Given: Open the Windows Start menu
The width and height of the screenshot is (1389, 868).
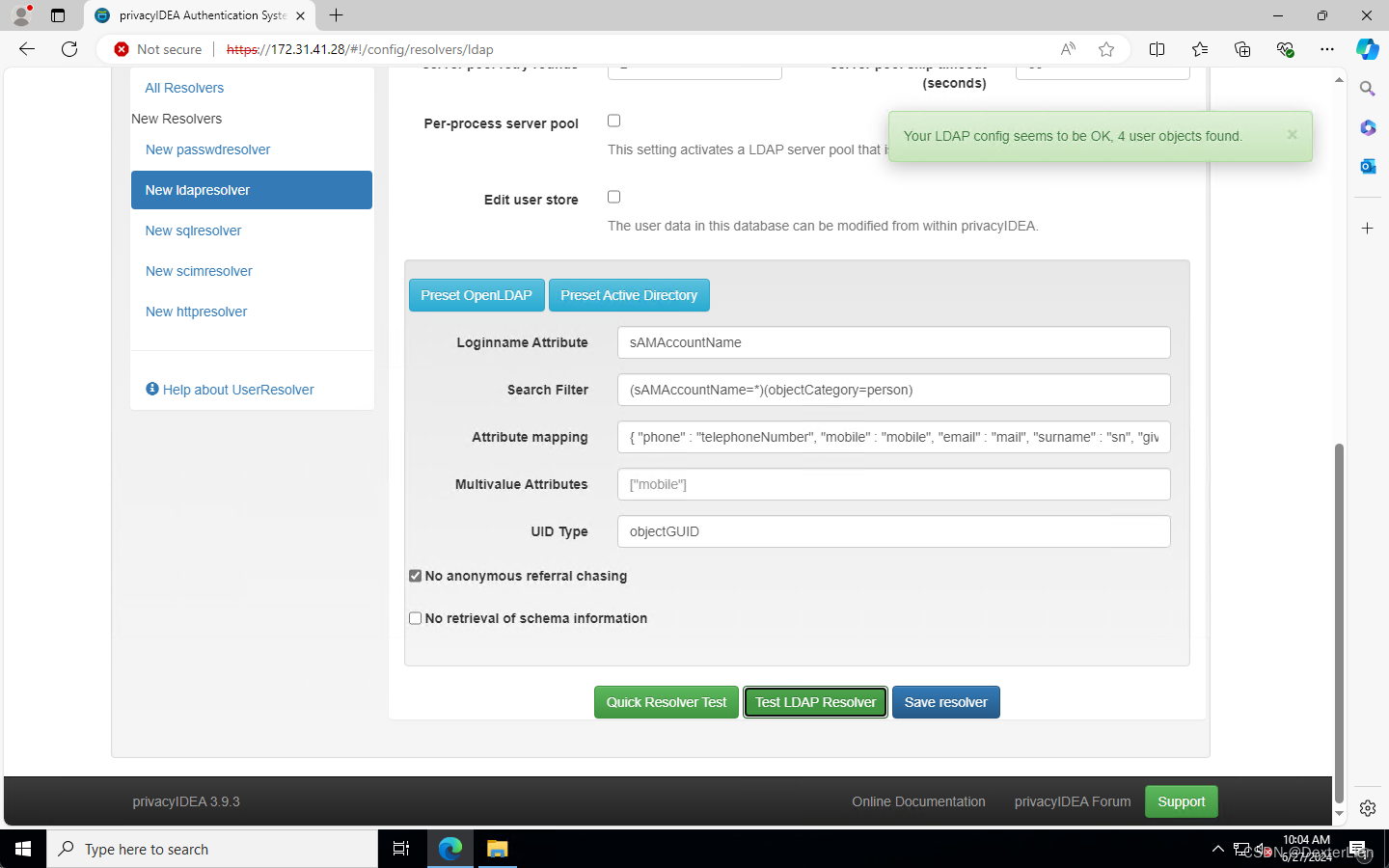Looking at the screenshot, I should pos(23,849).
